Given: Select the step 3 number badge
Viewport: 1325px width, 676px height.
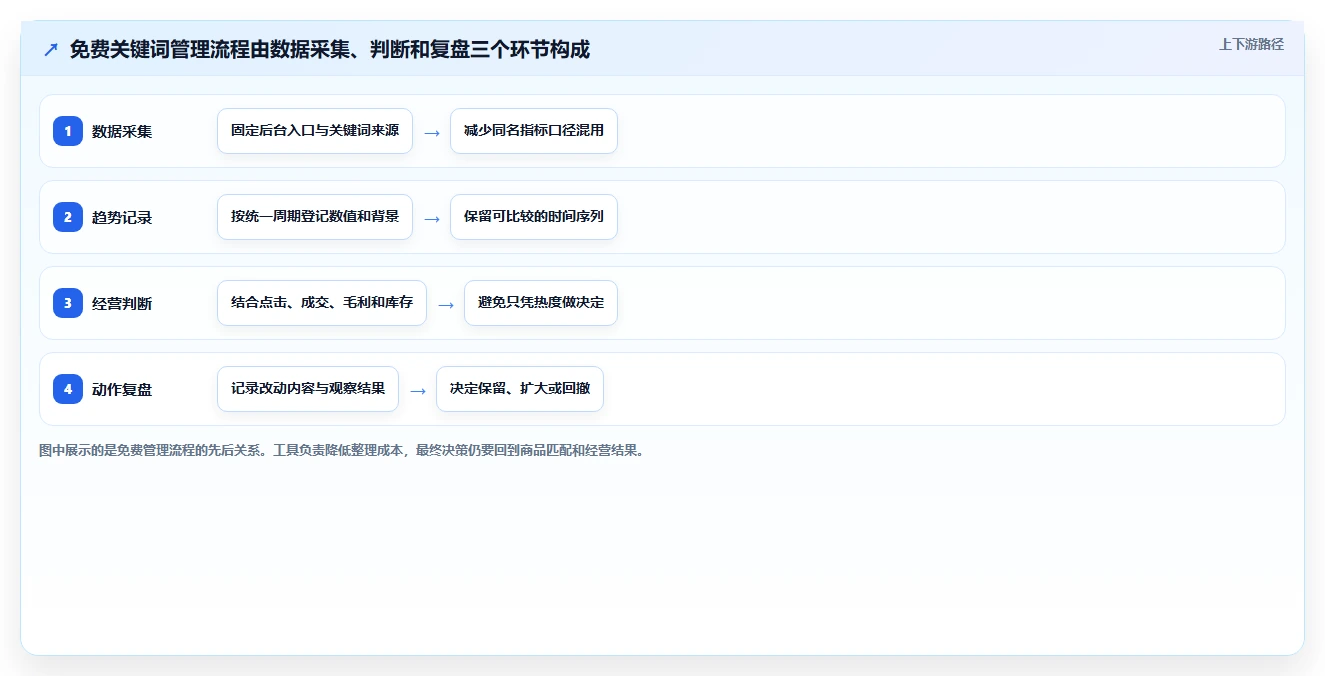Looking at the screenshot, I should tap(68, 303).
